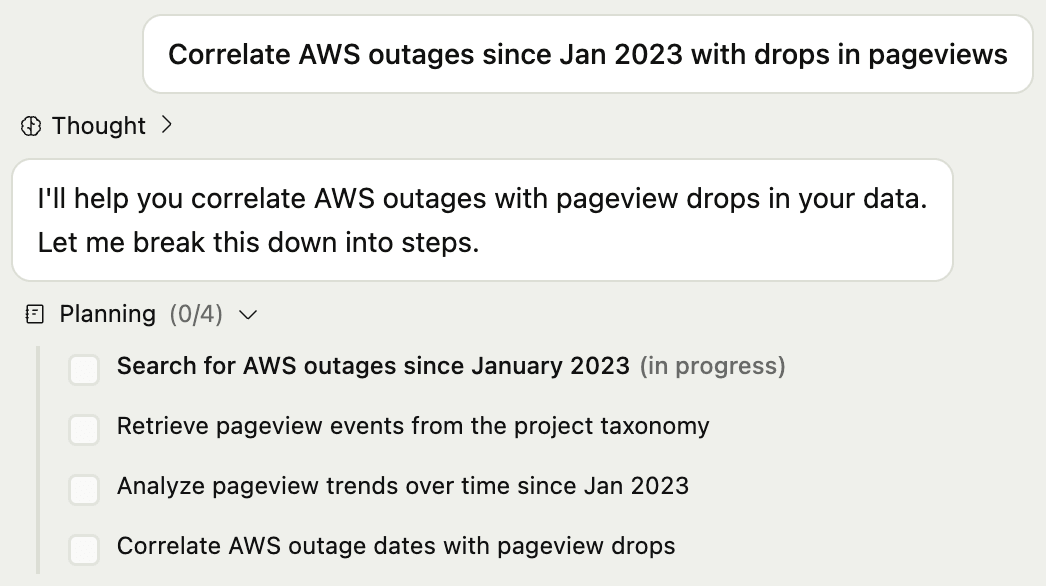Select the Retrieve pageview events step text
The width and height of the screenshot is (1046, 586).
(413, 426)
